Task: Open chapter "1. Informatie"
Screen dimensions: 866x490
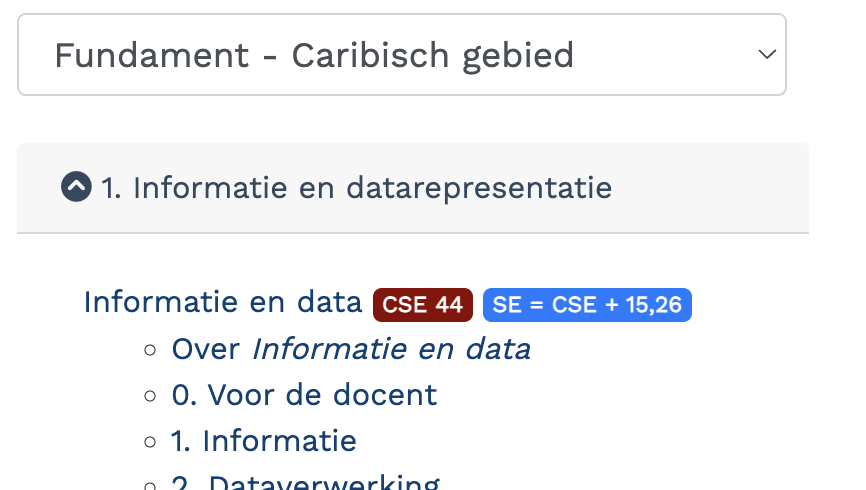Action: [x=264, y=440]
